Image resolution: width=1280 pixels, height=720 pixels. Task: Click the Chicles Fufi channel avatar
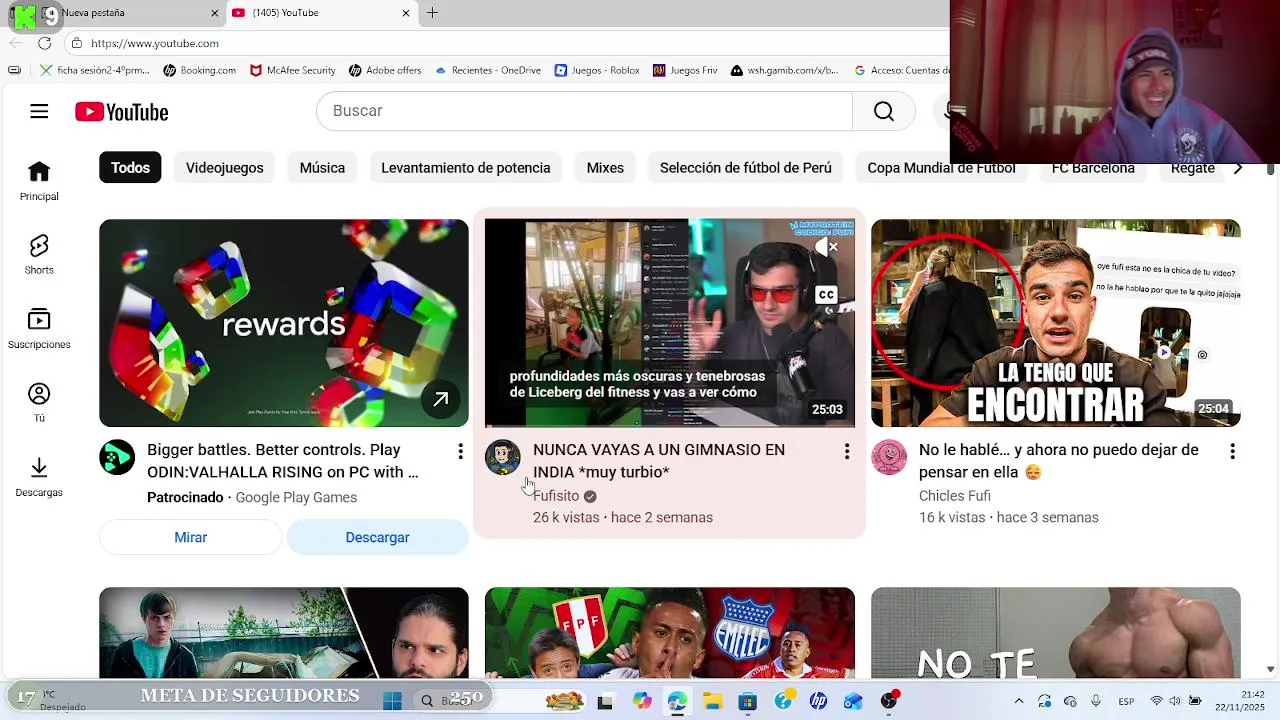click(889, 457)
